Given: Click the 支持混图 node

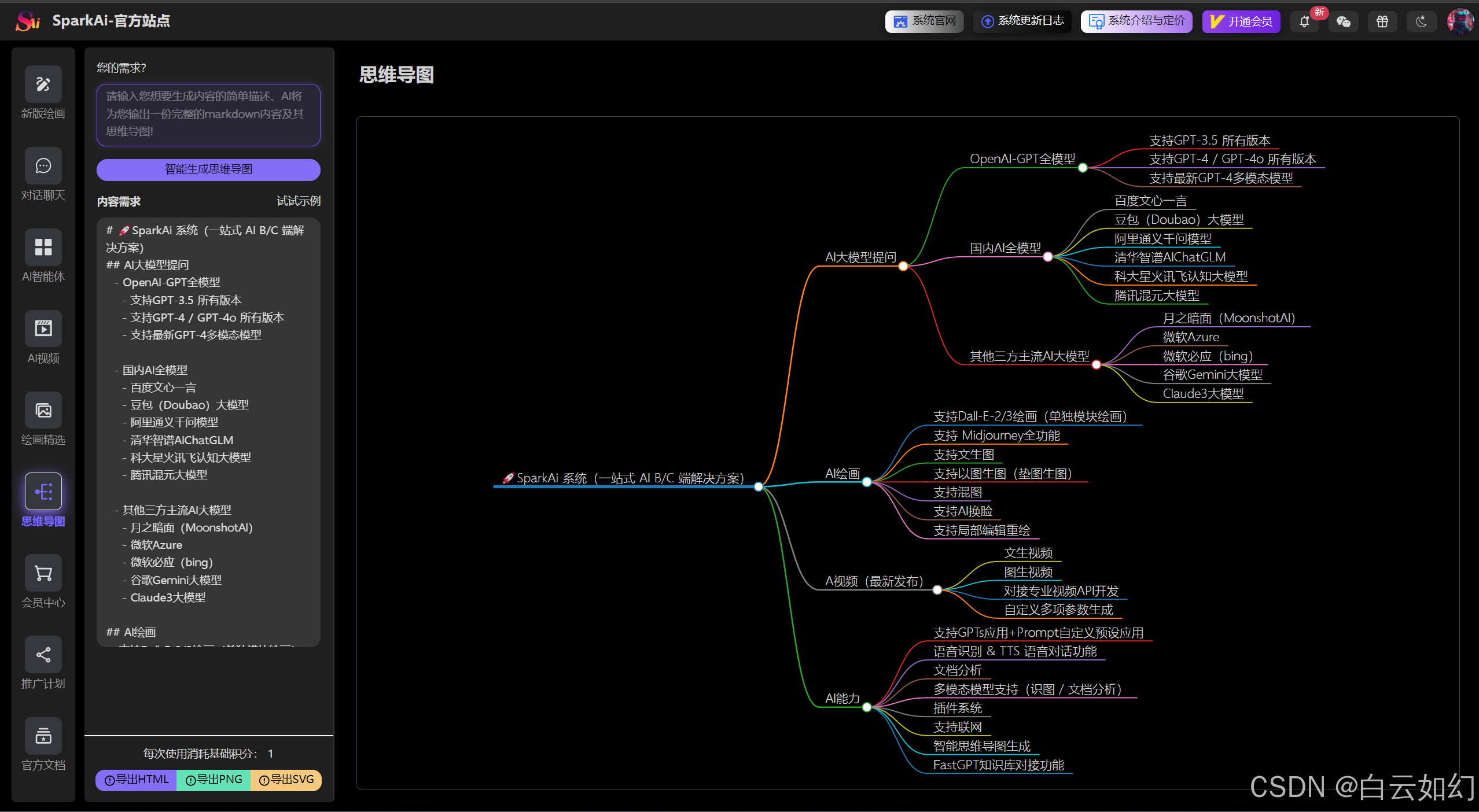Looking at the screenshot, I should [958, 492].
